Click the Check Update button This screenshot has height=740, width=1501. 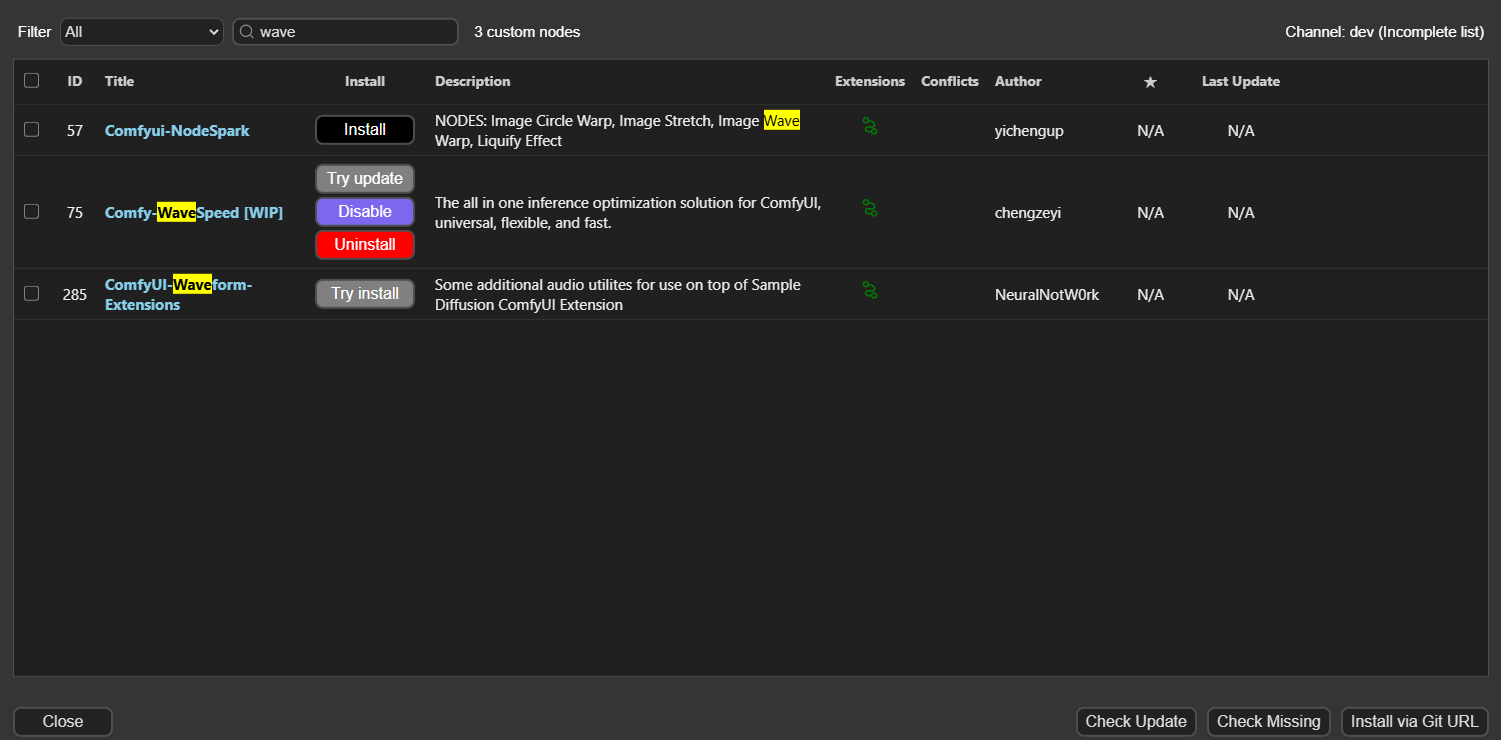[1136, 722]
